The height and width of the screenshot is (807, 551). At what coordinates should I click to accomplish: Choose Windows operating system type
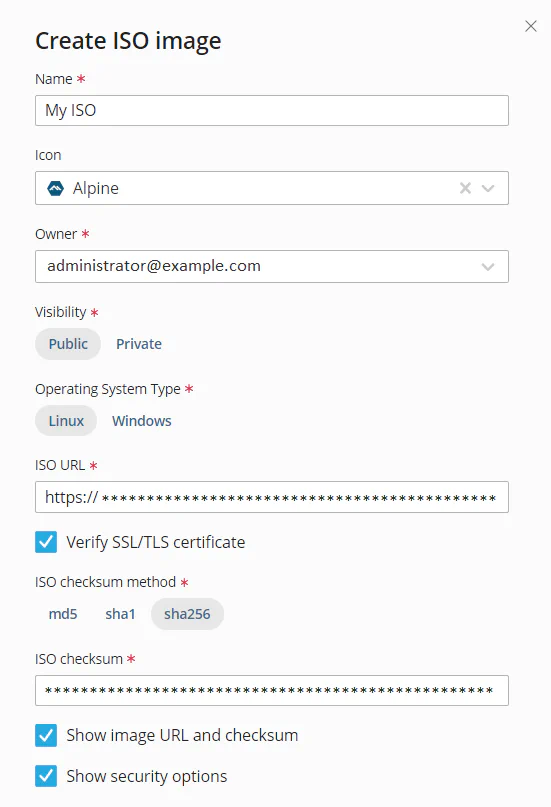[x=142, y=421]
